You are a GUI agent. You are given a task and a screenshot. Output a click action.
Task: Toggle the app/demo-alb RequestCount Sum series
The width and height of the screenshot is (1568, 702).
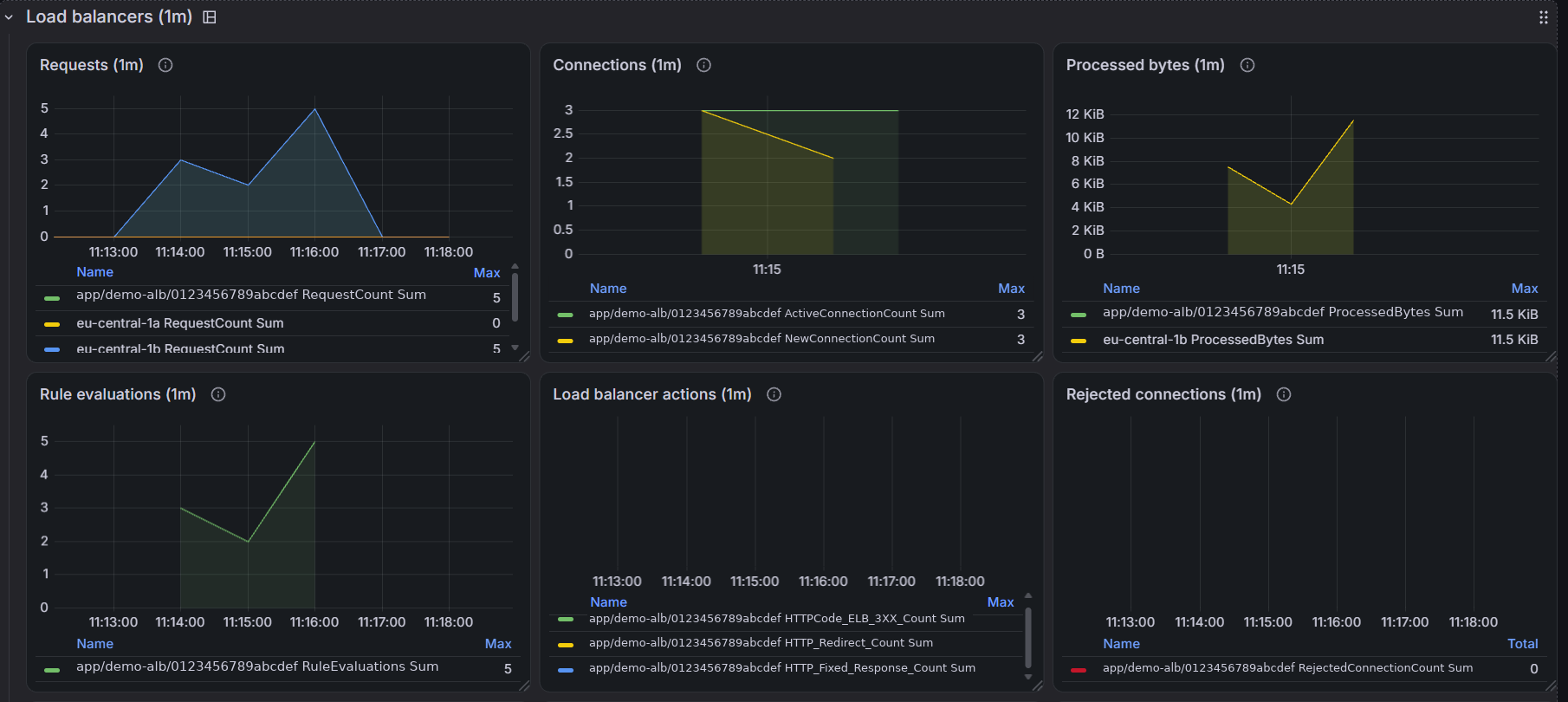coord(251,296)
